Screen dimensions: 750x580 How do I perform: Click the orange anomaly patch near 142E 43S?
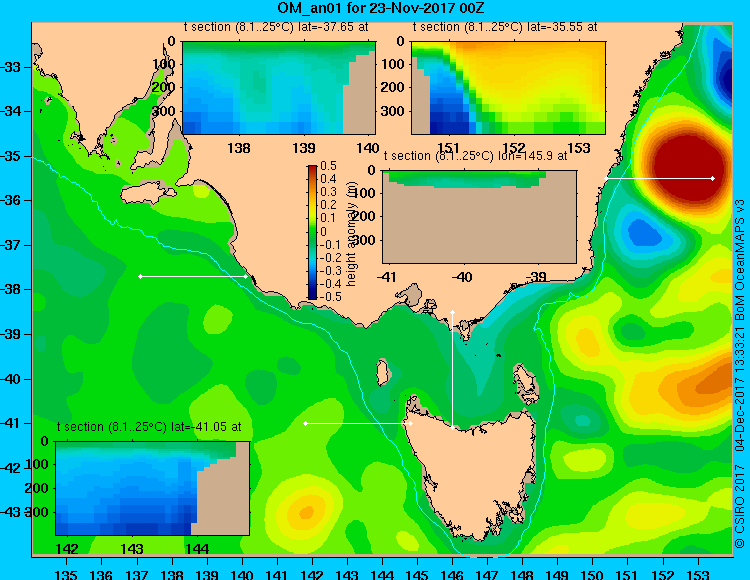coord(306,512)
